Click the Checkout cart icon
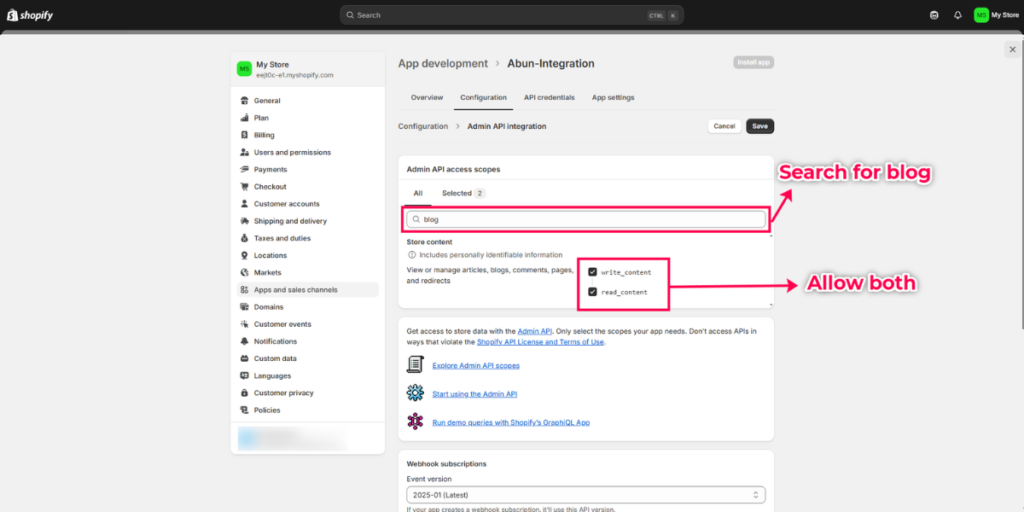Viewport: 1024px width, 512px height. coord(244,187)
